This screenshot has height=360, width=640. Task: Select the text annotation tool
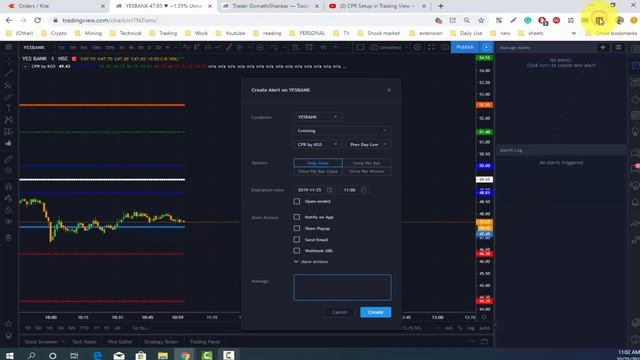pos(9,108)
